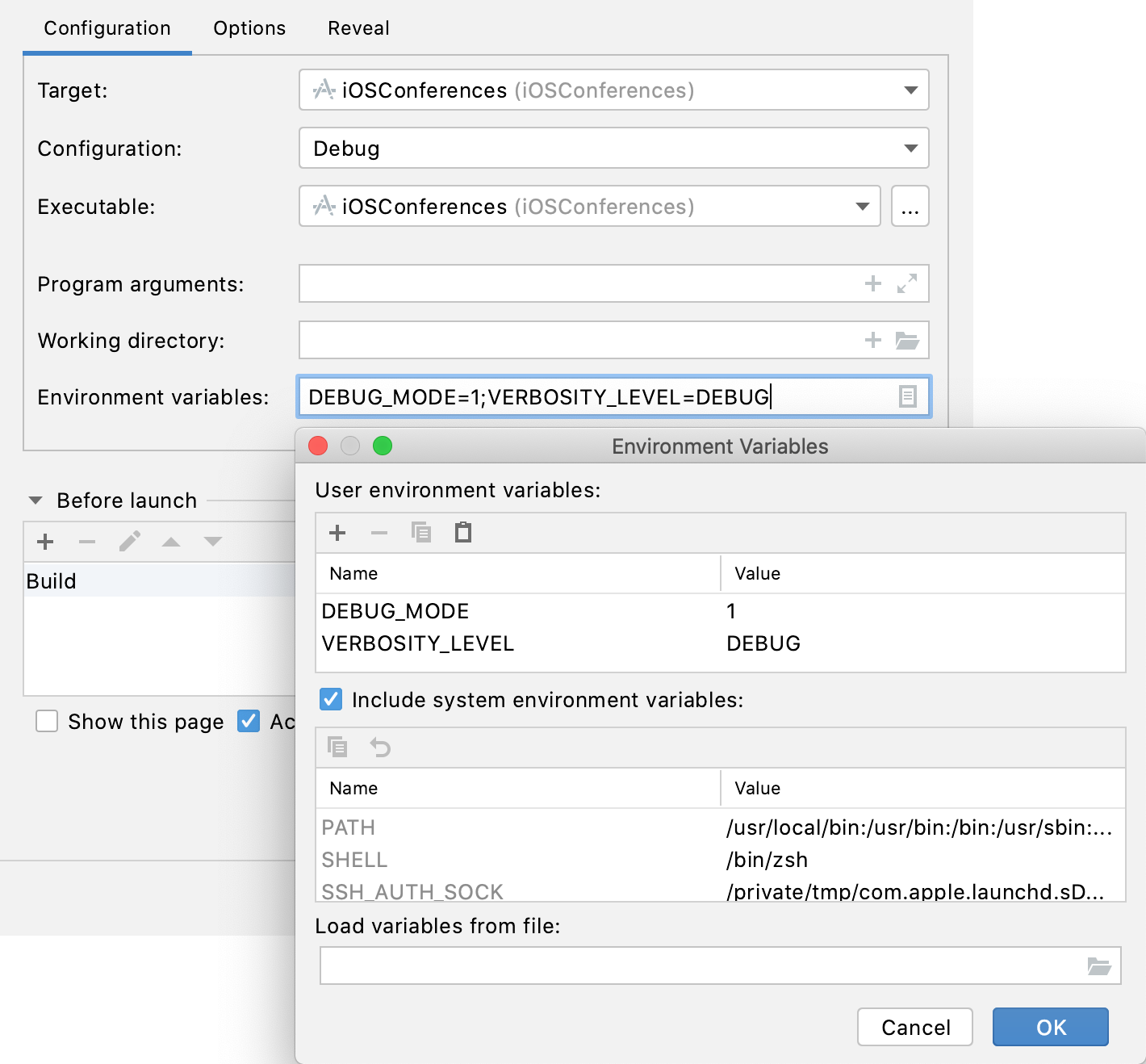
Task: Enable the Show this page checkbox
Action: [x=47, y=721]
